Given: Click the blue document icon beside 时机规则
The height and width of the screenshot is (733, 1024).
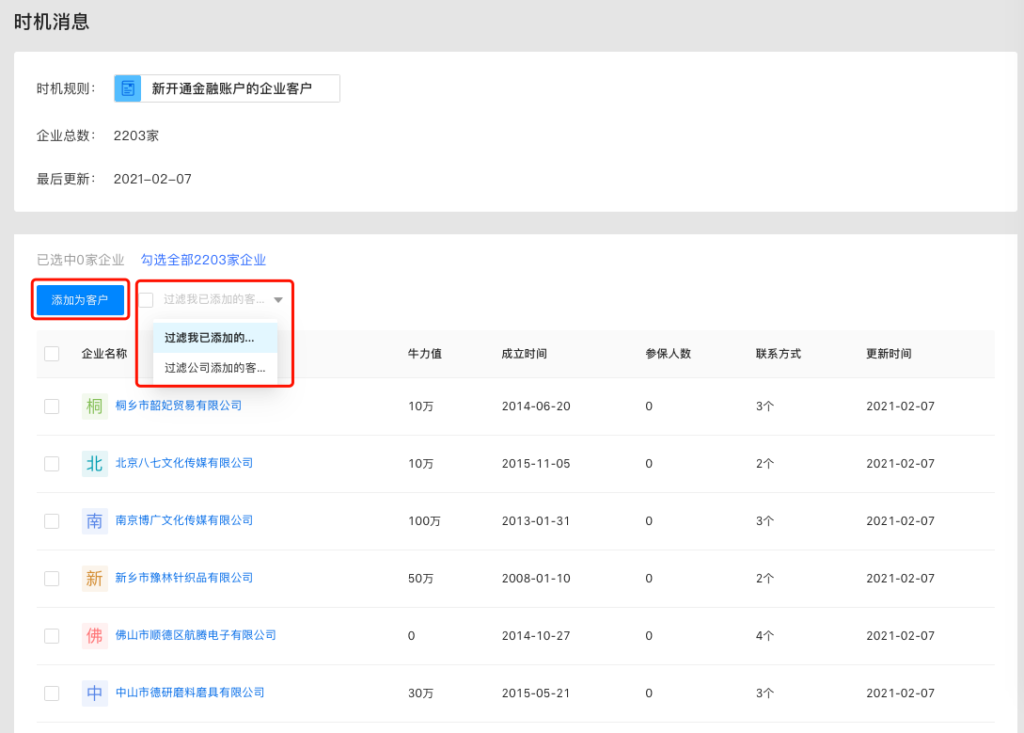Looking at the screenshot, I should click(x=128, y=89).
